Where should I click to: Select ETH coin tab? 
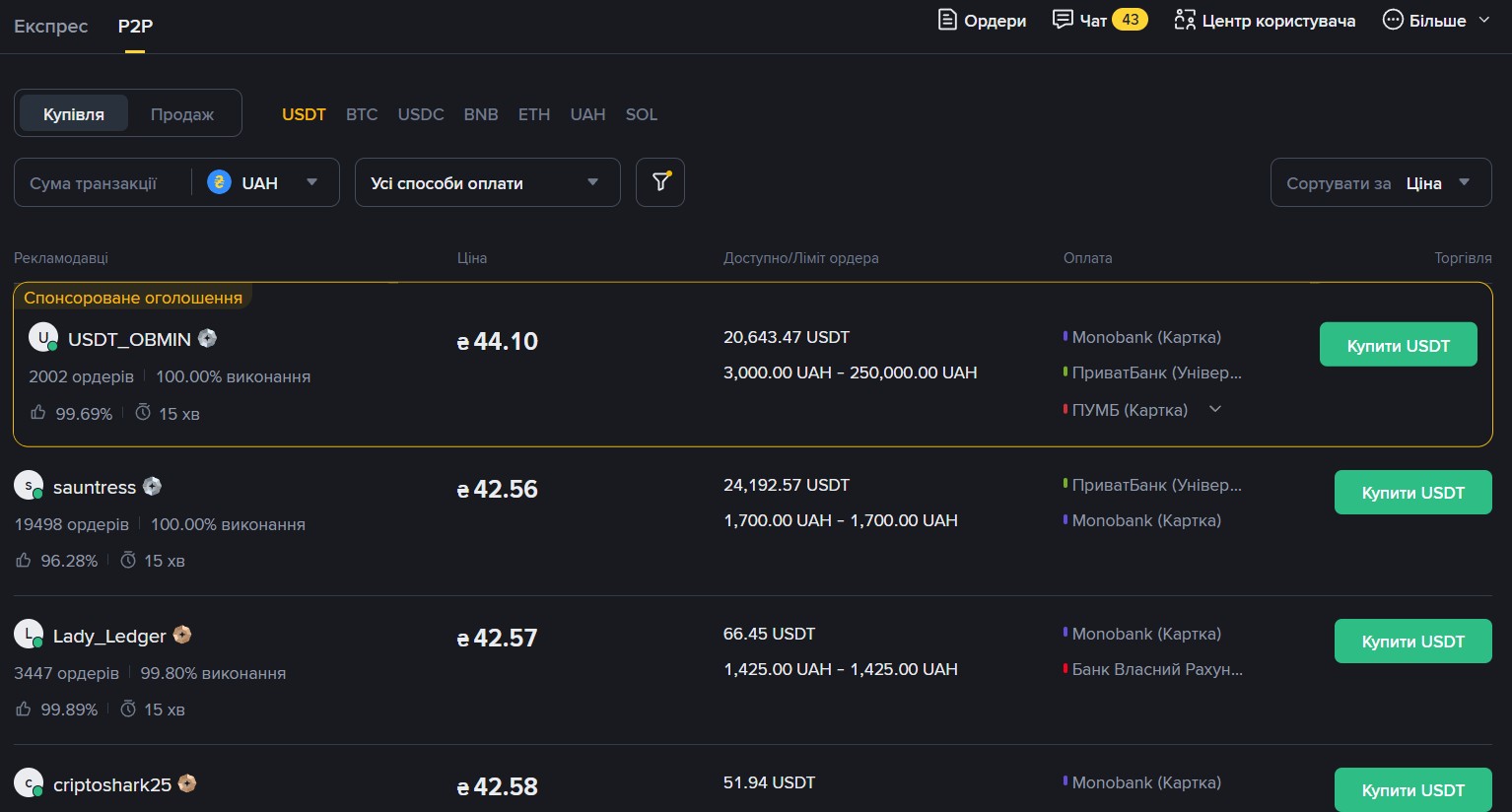534,114
